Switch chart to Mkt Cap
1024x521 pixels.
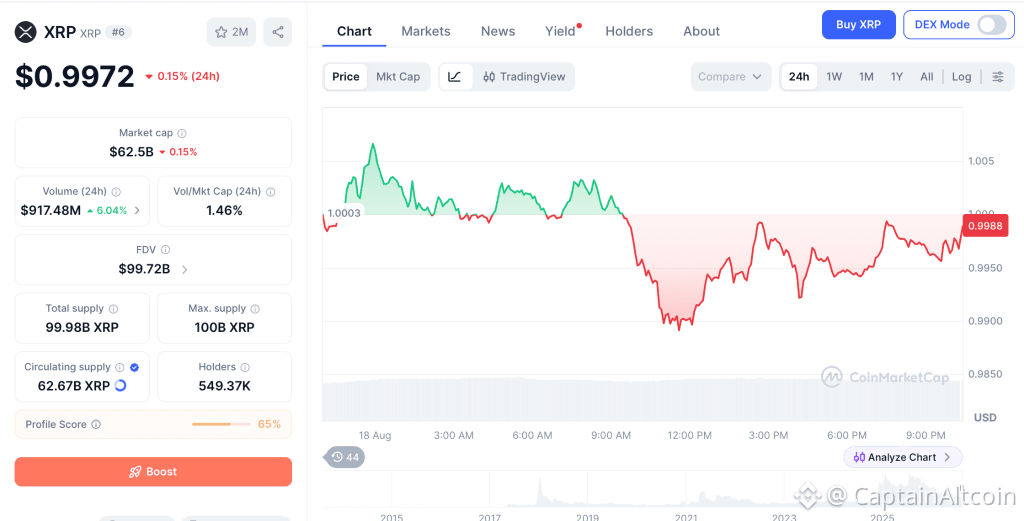(398, 77)
